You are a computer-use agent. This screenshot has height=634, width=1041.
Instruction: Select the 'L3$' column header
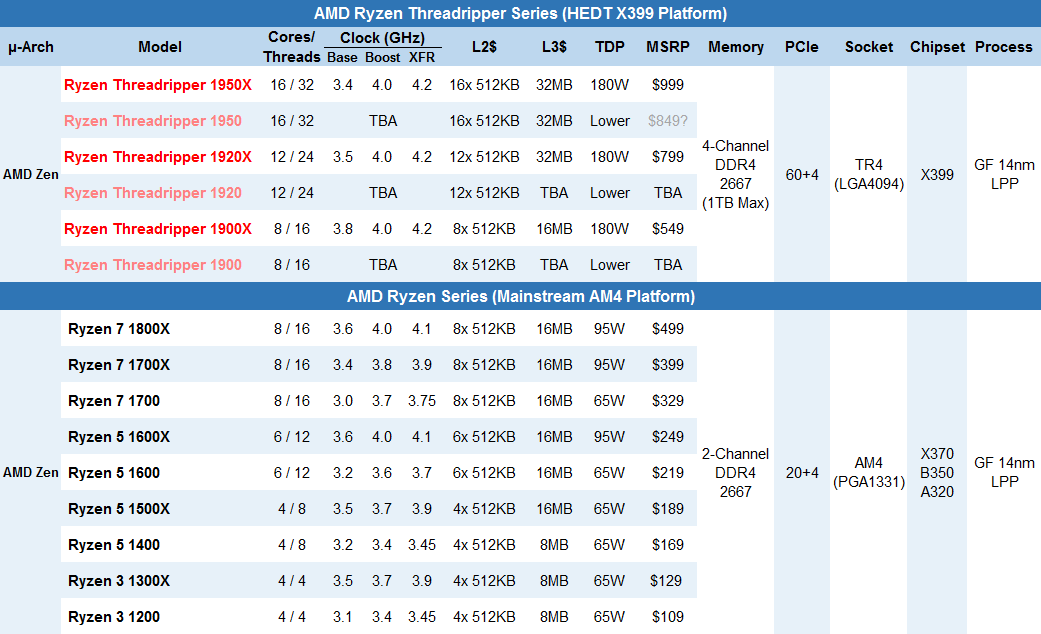point(554,47)
